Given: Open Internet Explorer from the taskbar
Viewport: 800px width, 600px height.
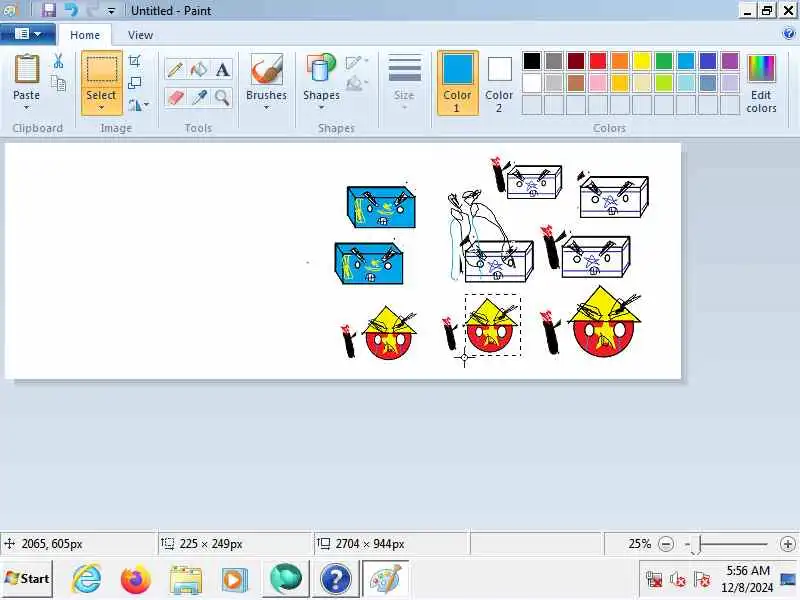Looking at the screenshot, I should (87, 579).
